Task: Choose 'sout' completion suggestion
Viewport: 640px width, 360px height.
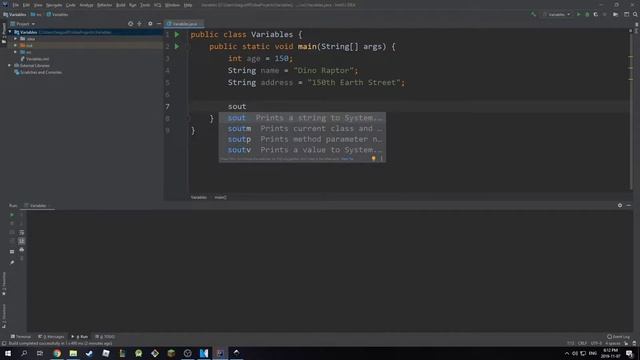Action: [302, 118]
